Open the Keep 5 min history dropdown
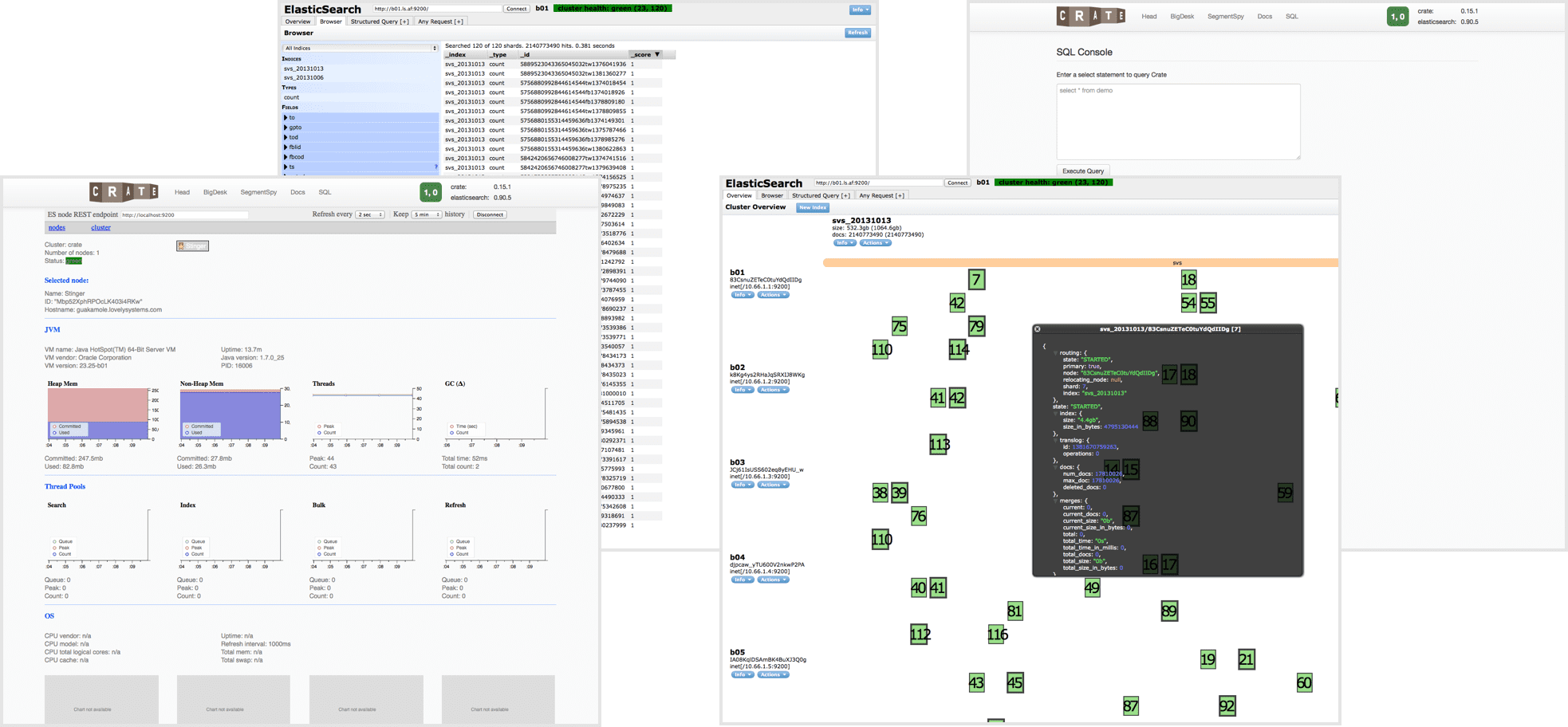1568x727 pixels. [x=426, y=215]
